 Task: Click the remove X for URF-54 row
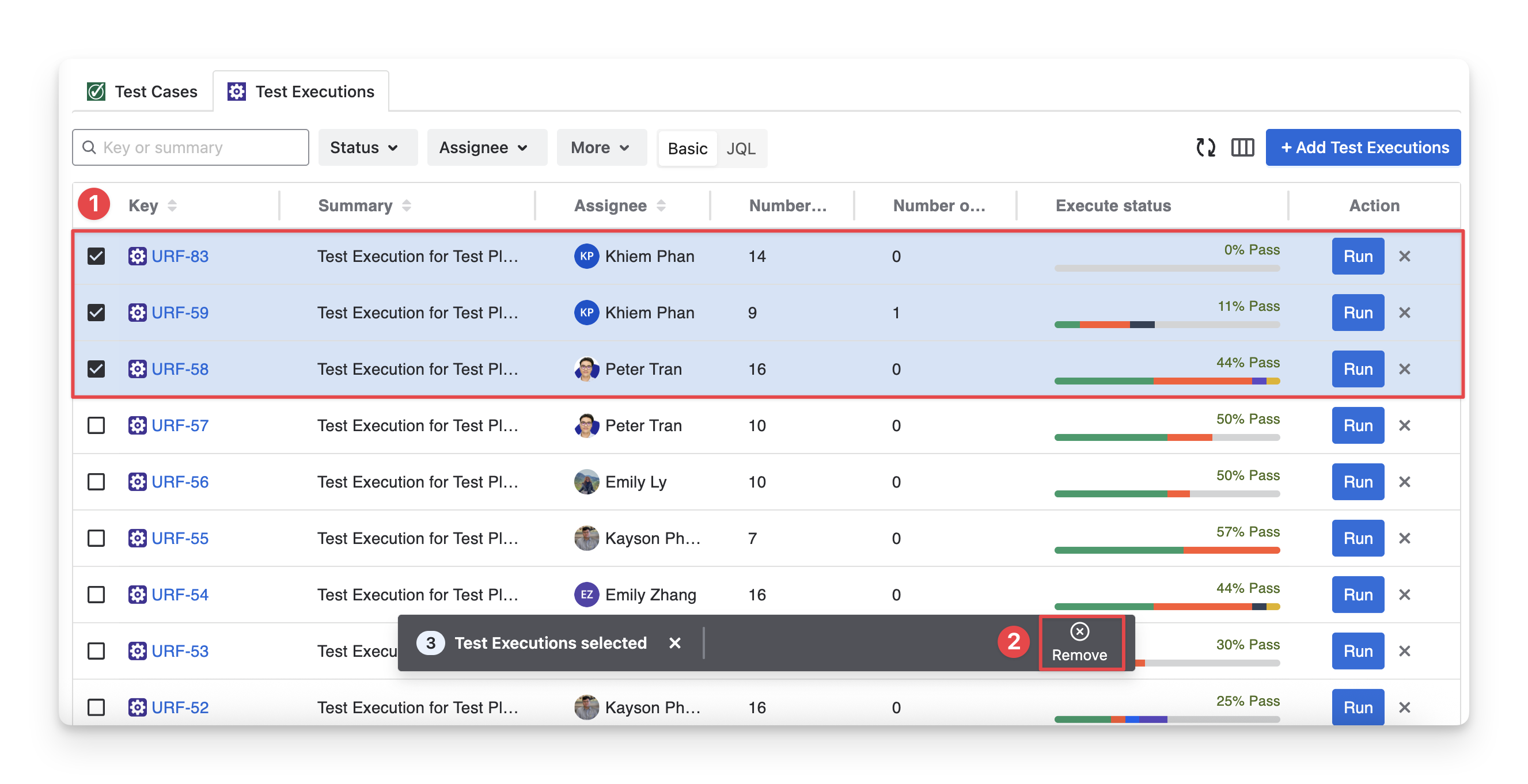click(1404, 594)
